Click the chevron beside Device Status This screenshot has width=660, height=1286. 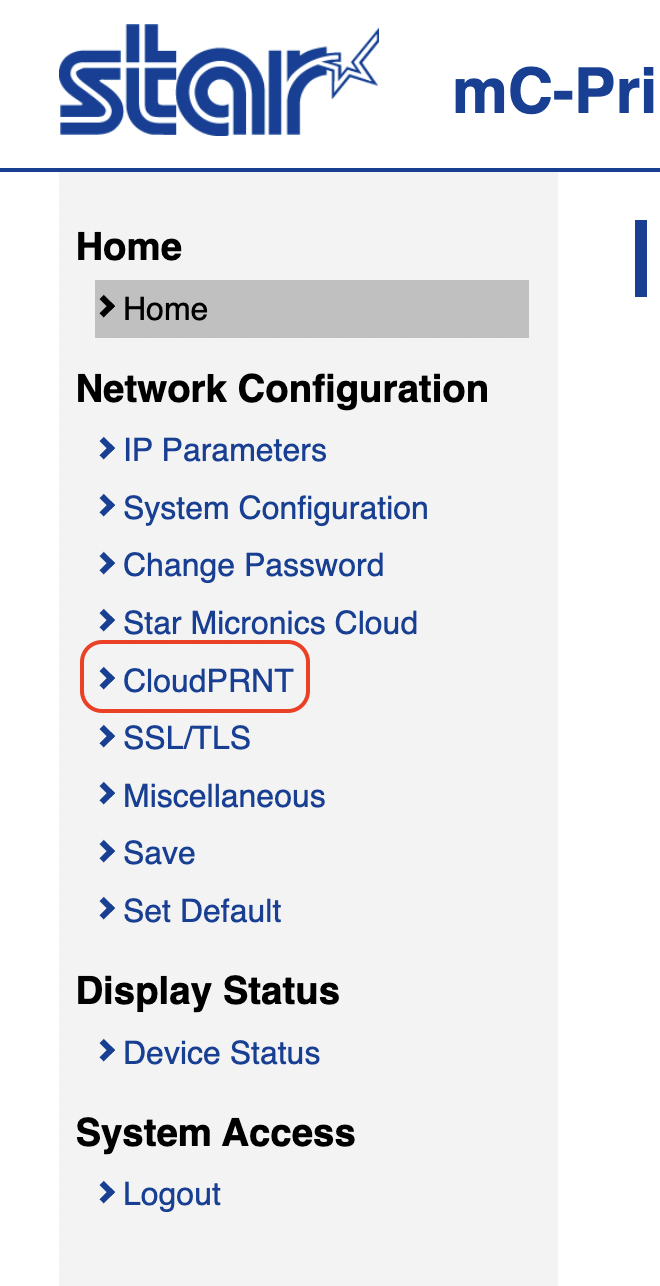click(107, 1051)
